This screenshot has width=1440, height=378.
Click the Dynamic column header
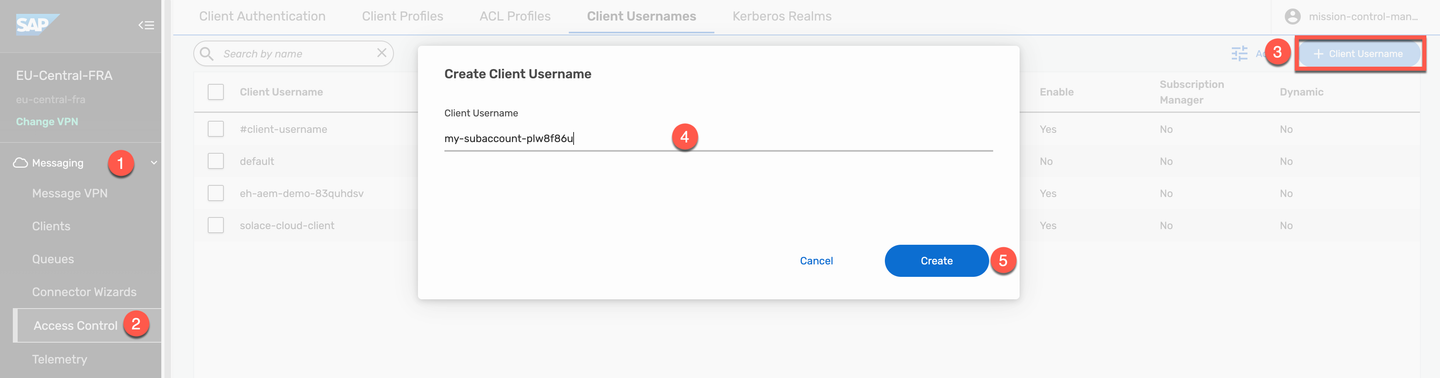(1301, 92)
